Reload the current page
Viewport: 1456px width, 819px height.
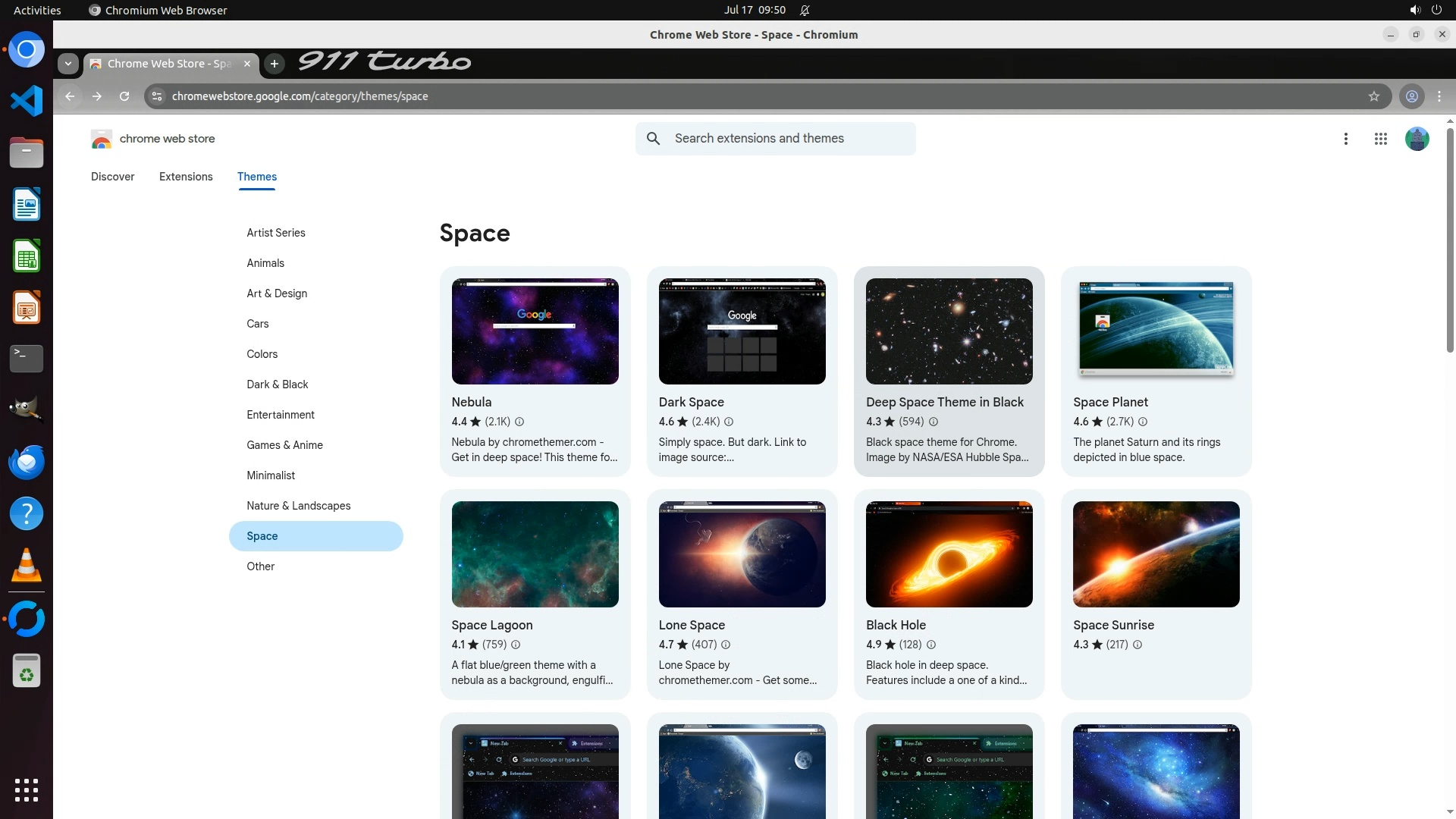[124, 96]
